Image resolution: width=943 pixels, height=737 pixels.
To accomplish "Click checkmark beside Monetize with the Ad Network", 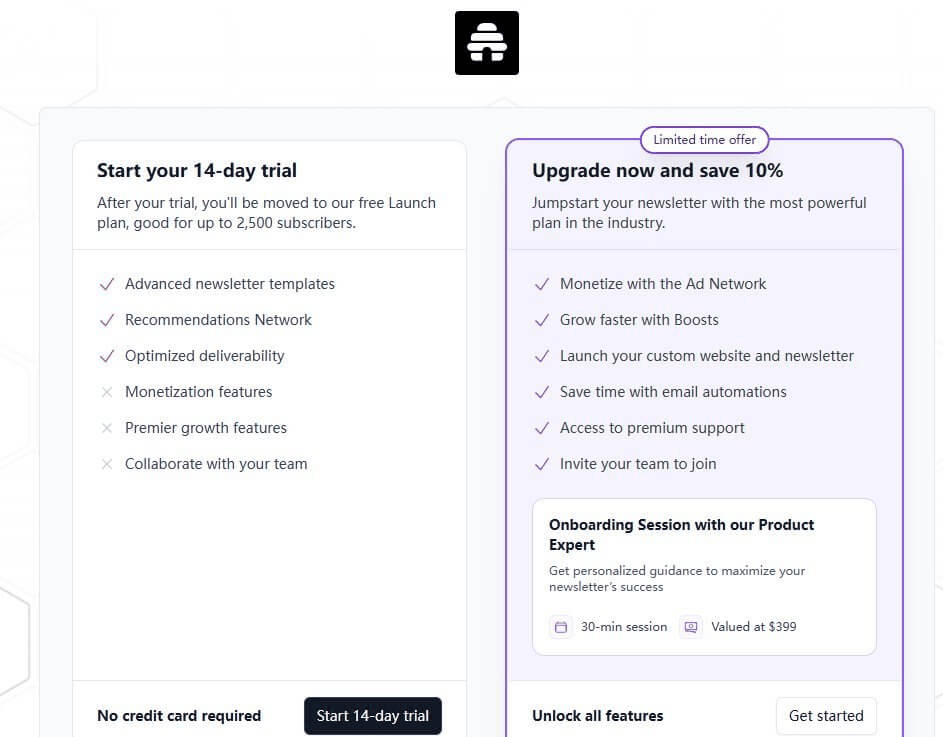I will pos(541,284).
